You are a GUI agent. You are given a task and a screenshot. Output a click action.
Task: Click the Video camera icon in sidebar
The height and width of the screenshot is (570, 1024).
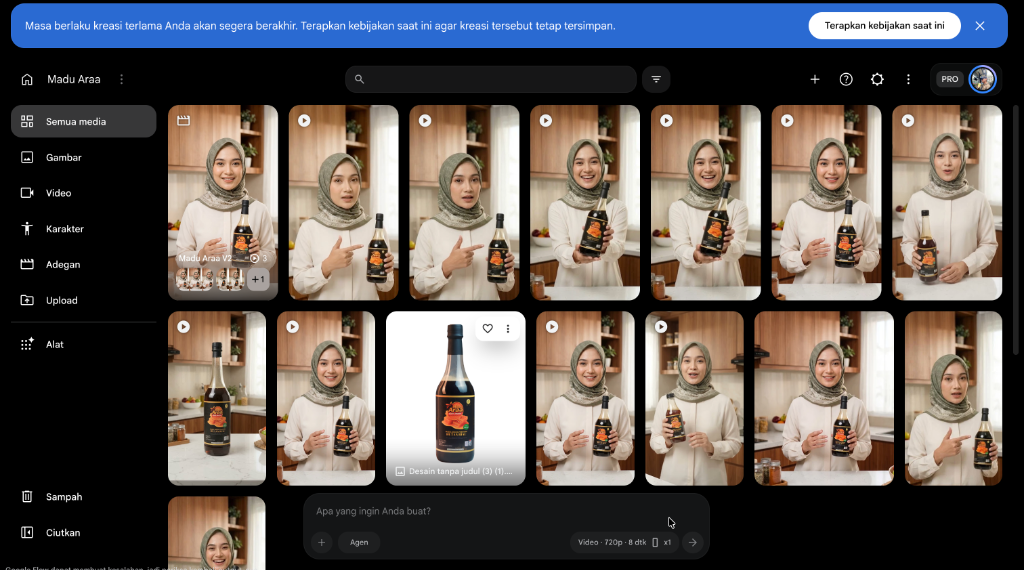pyautogui.click(x=27, y=193)
